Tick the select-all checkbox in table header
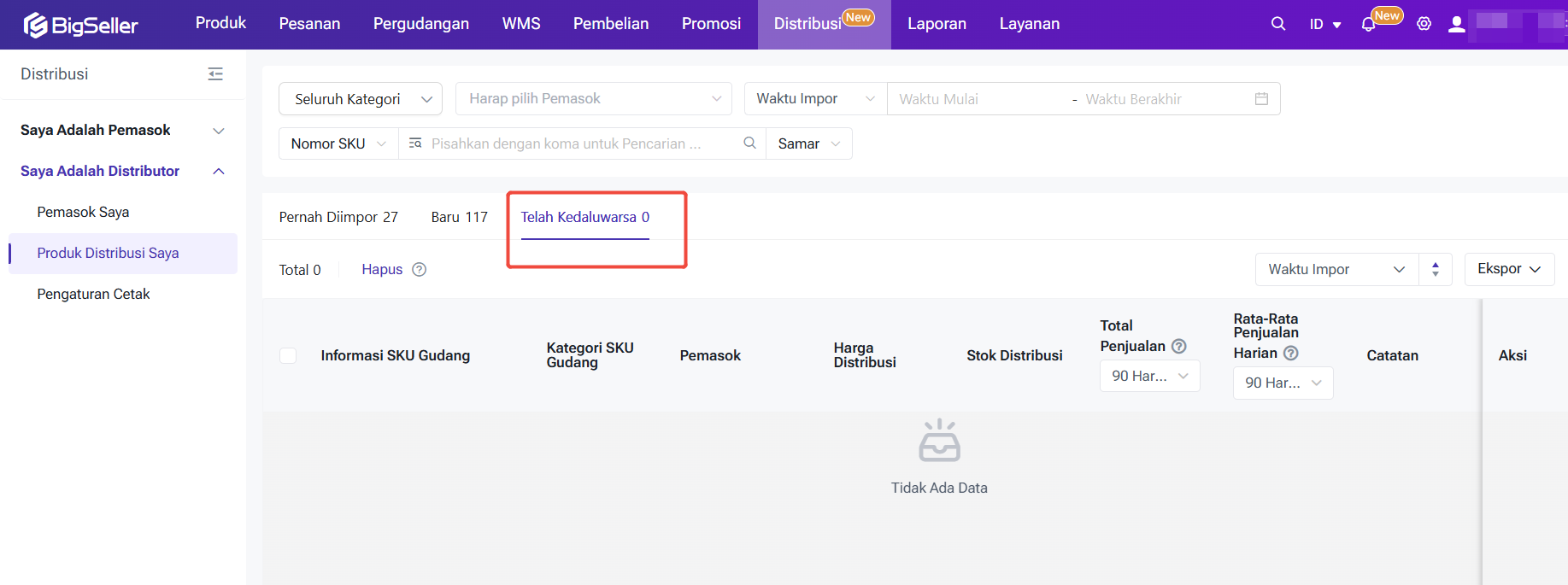The height and width of the screenshot is (585, 1568). point(288,356)
